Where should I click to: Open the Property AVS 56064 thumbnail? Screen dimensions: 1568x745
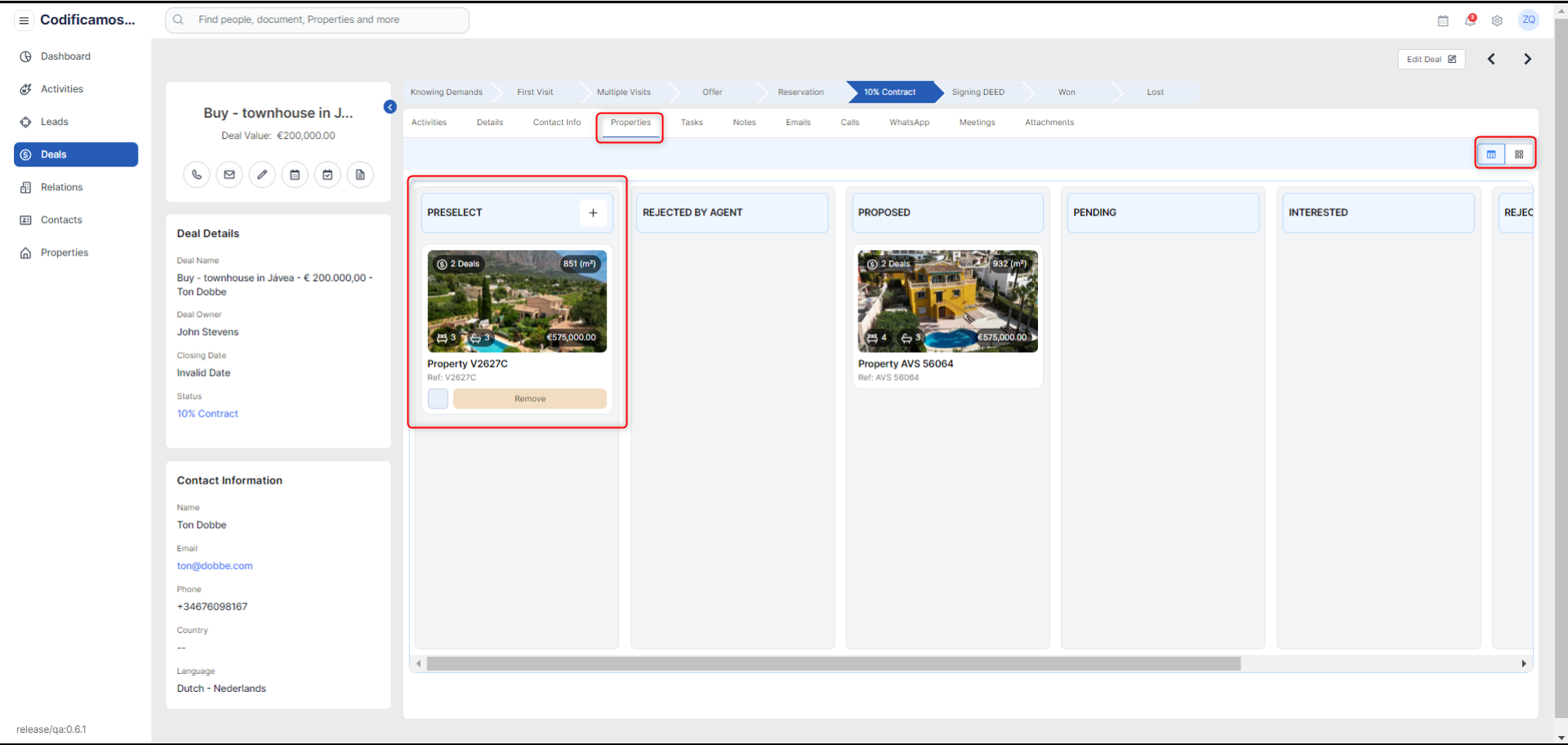click(x=947, y=301)
